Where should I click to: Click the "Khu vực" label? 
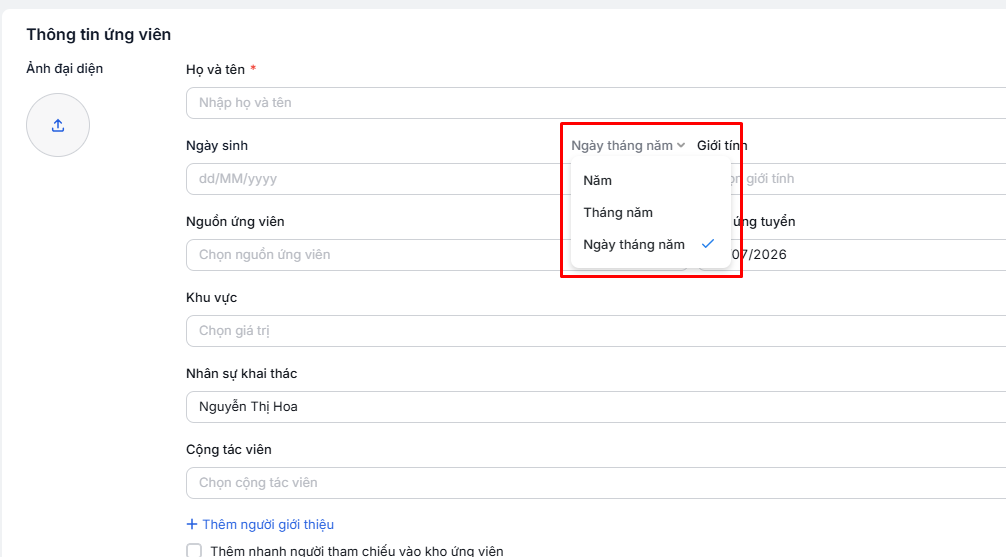point(212,298)
